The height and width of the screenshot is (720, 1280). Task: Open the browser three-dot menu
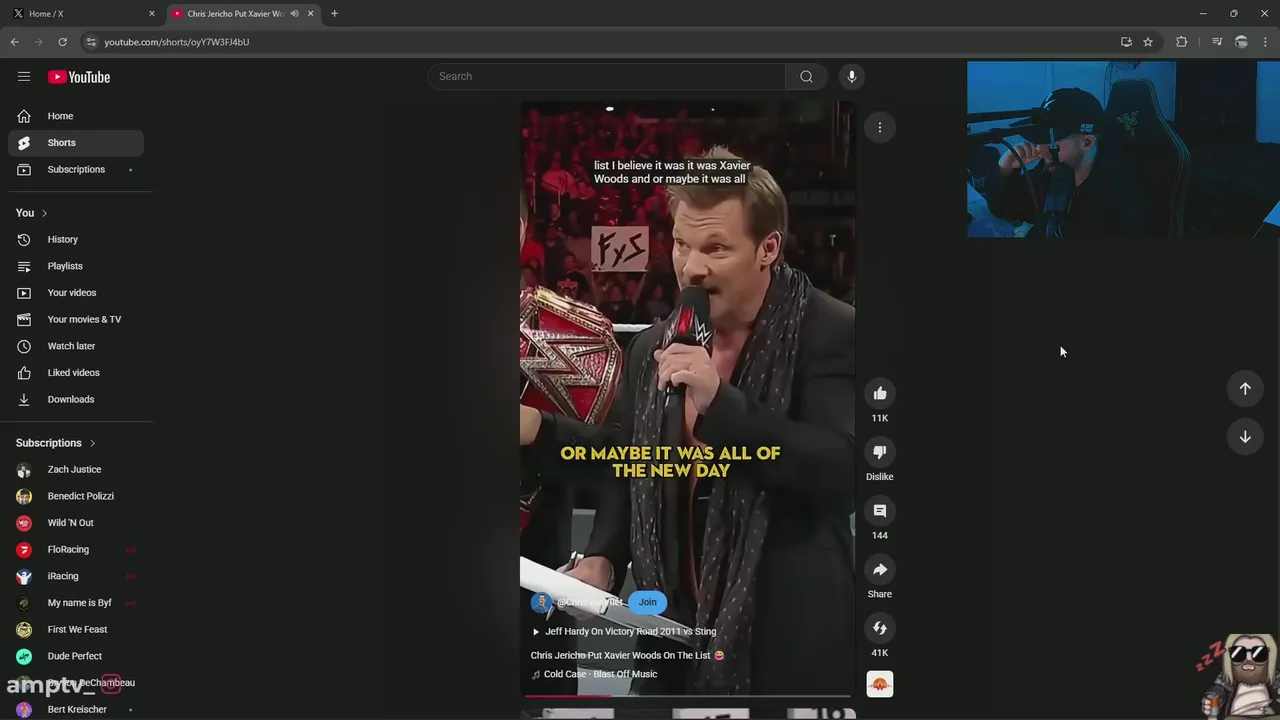1266,42
